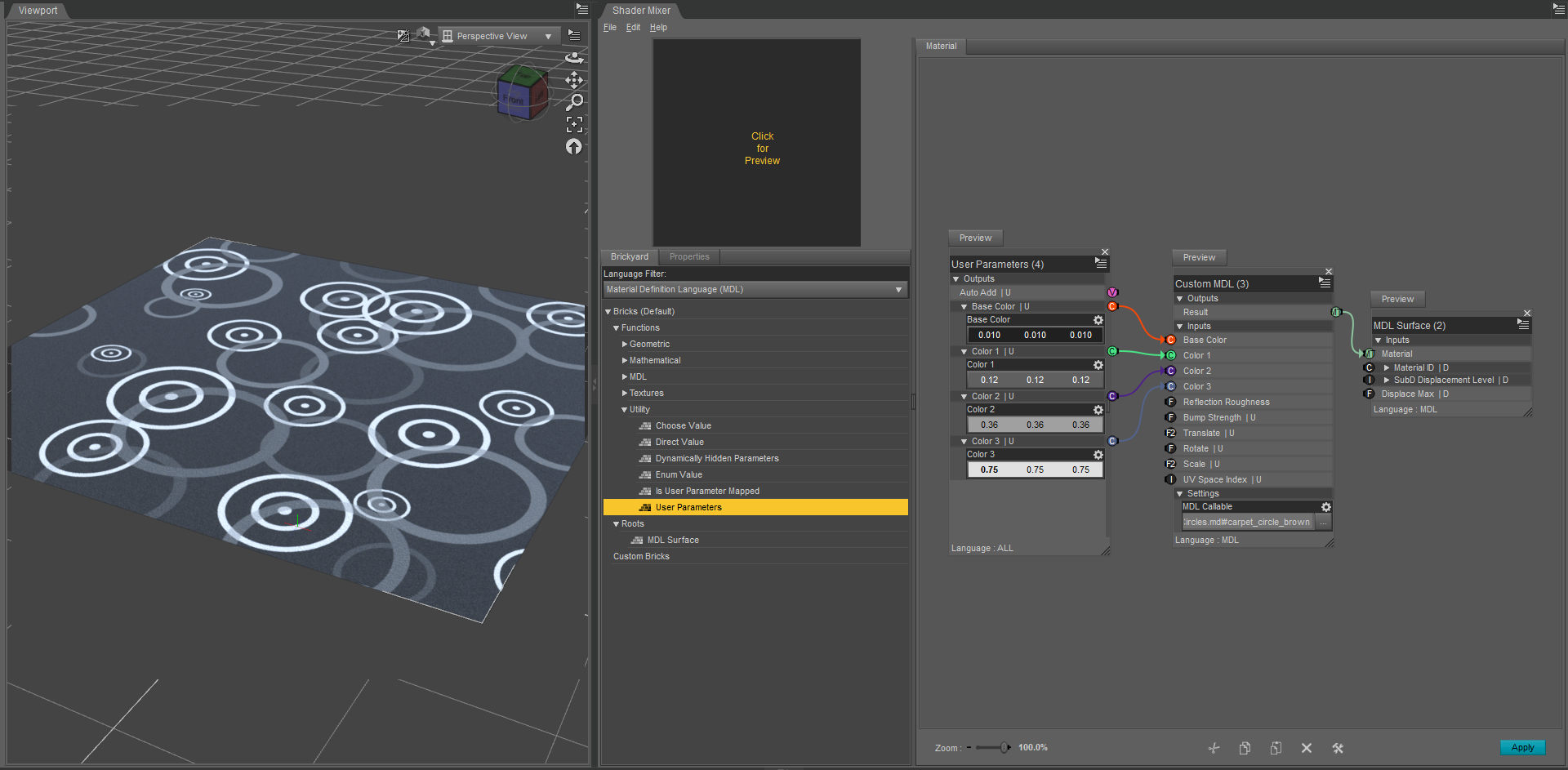Viewport: 1568px width, 770px height.
Task: Expand the Geometric functions tree node
Action: click(625, 345)
